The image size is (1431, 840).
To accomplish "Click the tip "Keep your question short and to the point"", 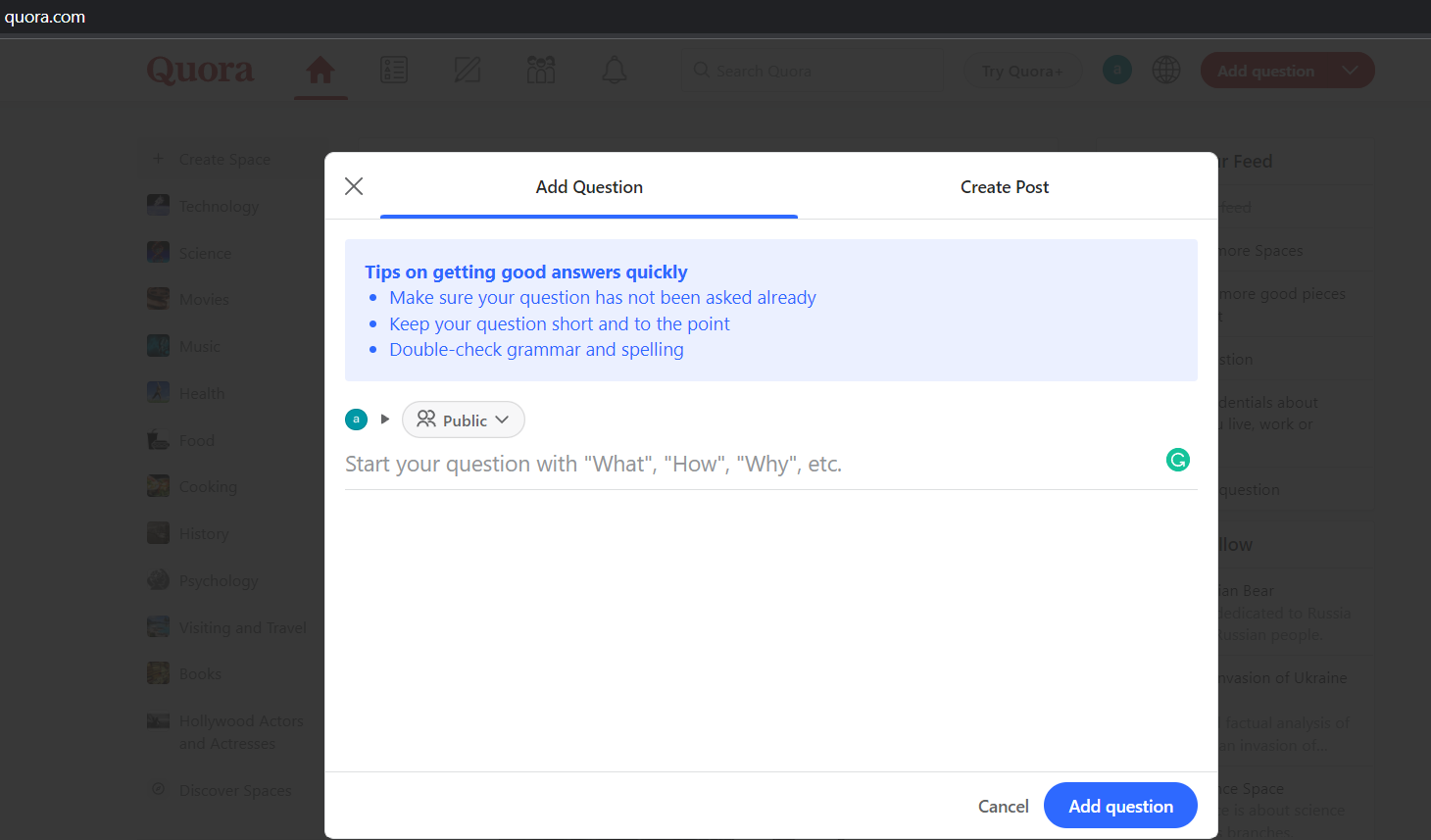I will pyautogui.click(x=560, y=323).
